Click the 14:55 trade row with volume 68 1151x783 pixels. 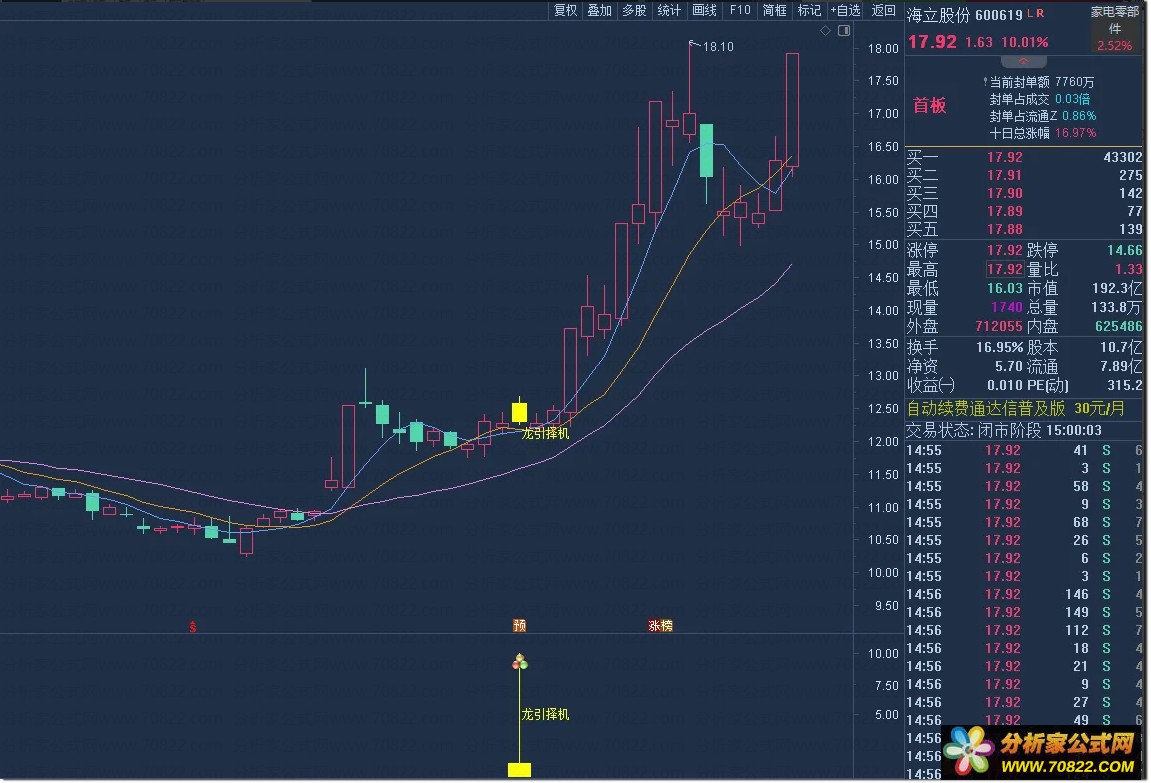click(1024, 522)
